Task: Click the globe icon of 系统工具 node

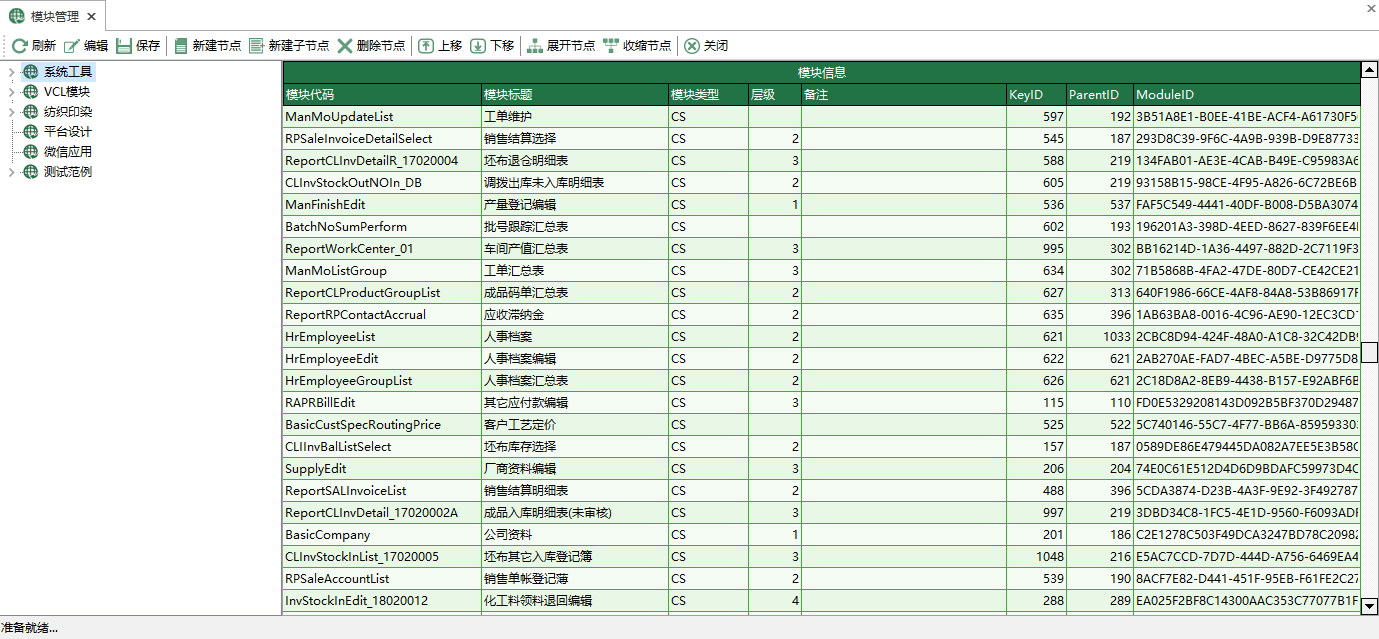Action: click(x=30, y=72)
